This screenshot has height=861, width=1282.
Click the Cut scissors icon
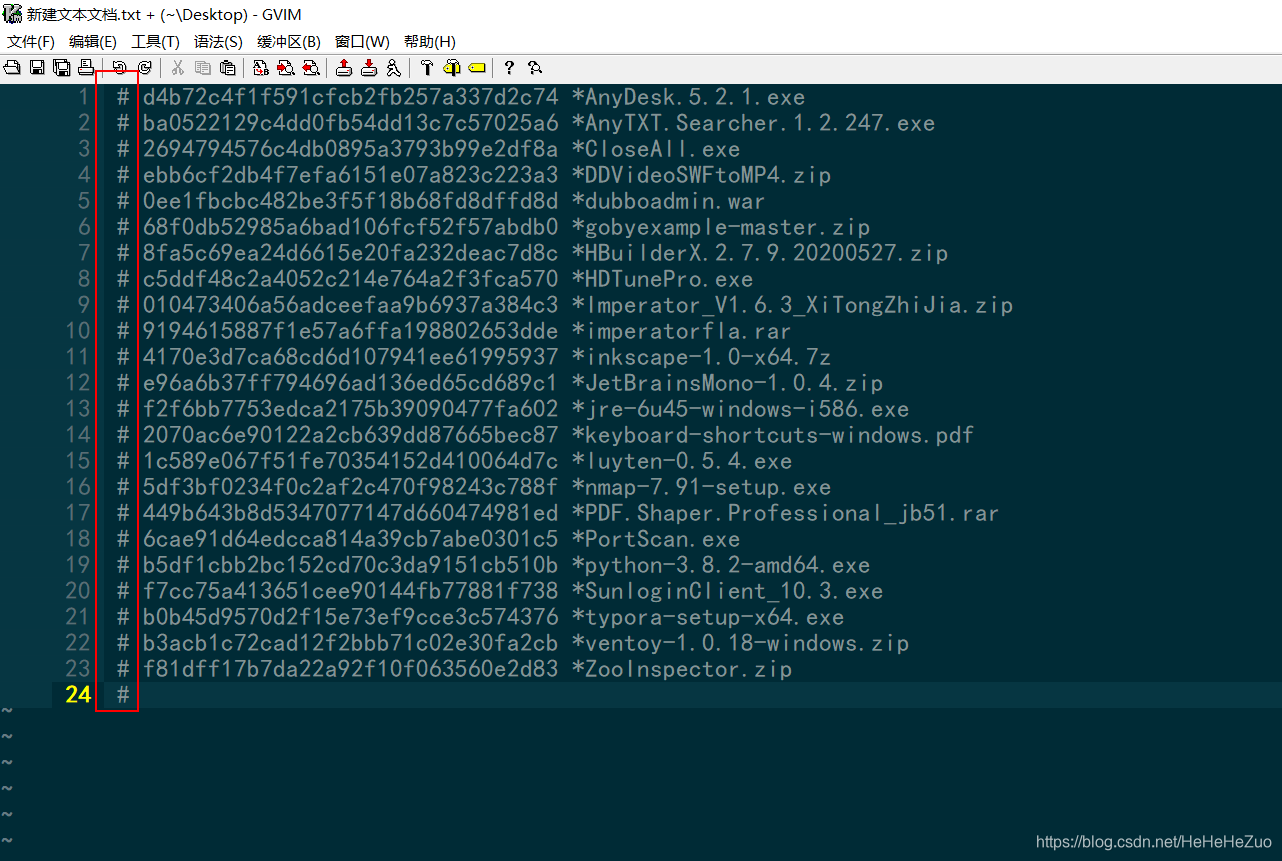pos(178,68)
